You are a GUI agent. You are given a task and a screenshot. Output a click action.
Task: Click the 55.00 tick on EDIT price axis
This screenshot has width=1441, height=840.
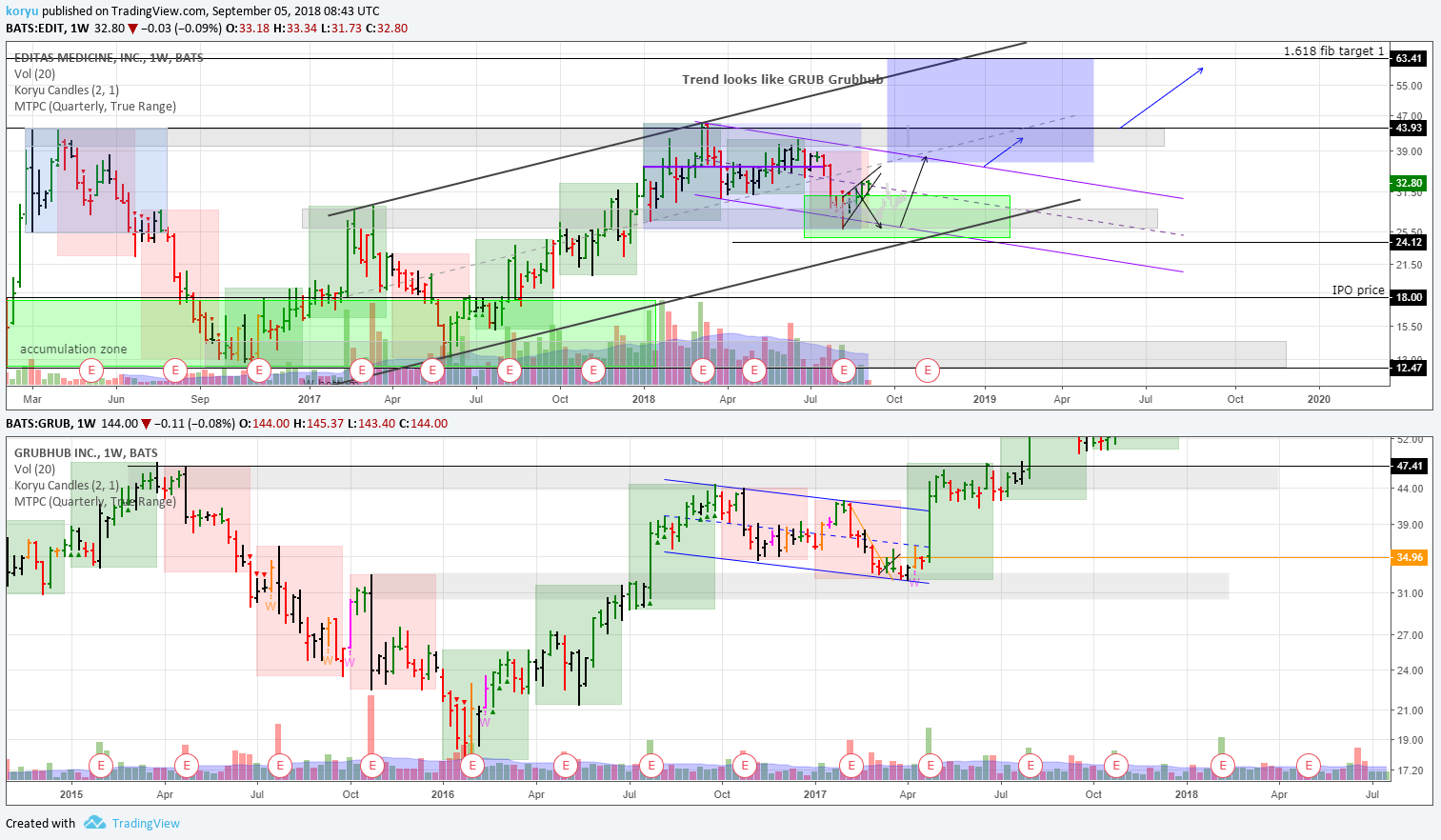[1409, 86]
